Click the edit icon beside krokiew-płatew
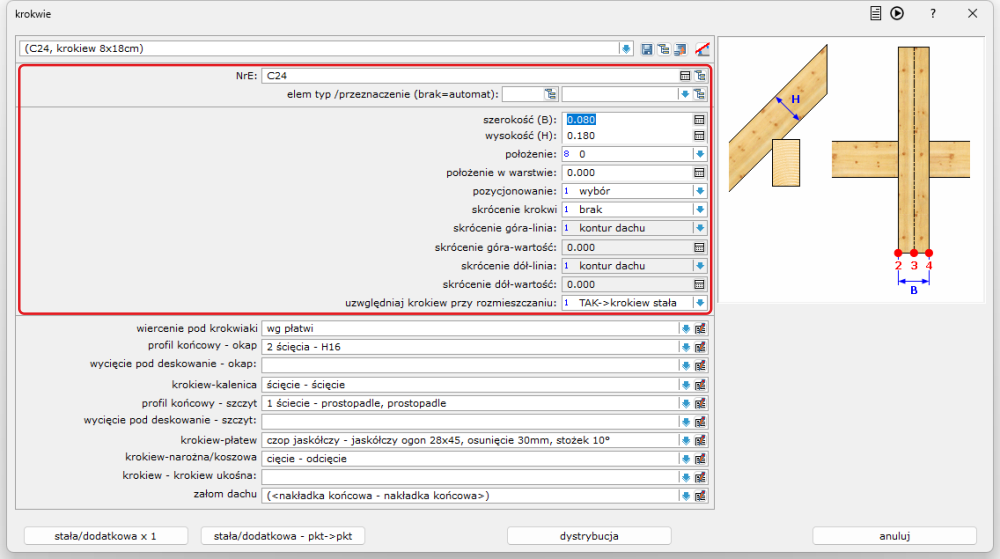The height and width of the screenshot is (559, 1000). tap(700, 440)
